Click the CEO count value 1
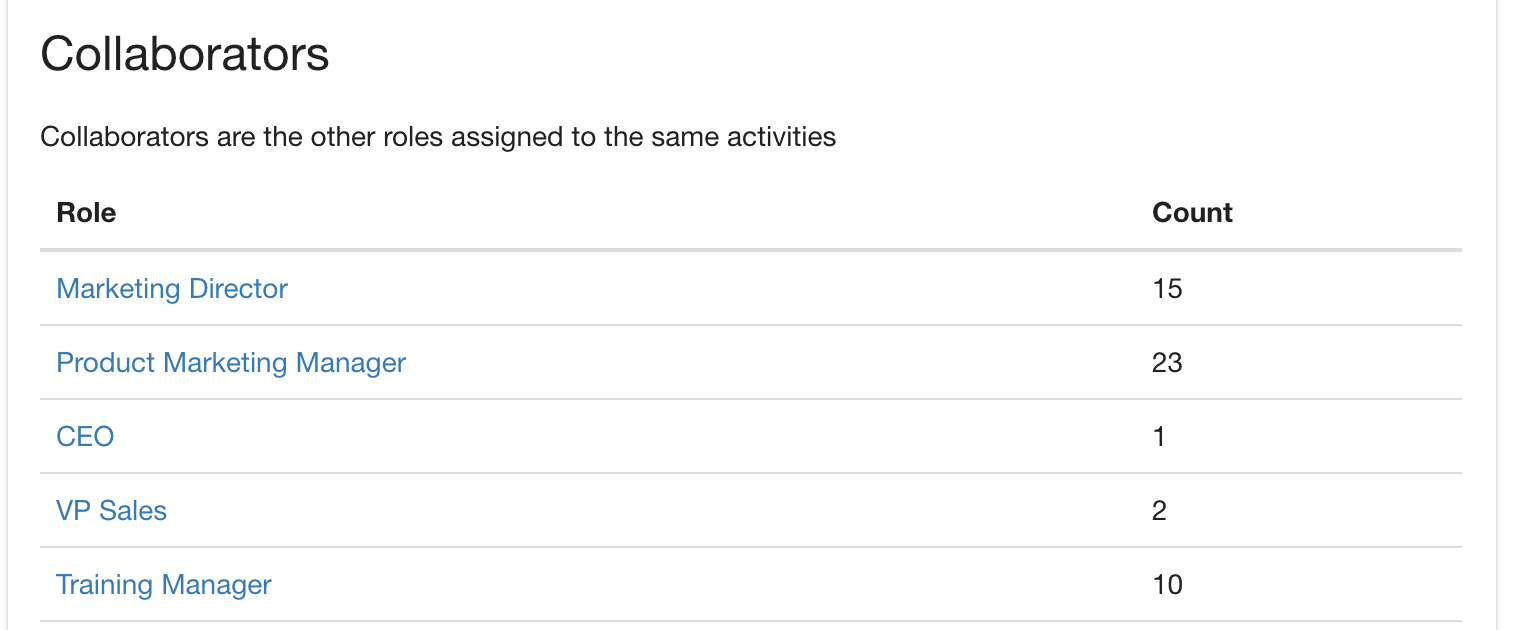This screenshot has height=630, width=1514. (x=1159, y=437)
